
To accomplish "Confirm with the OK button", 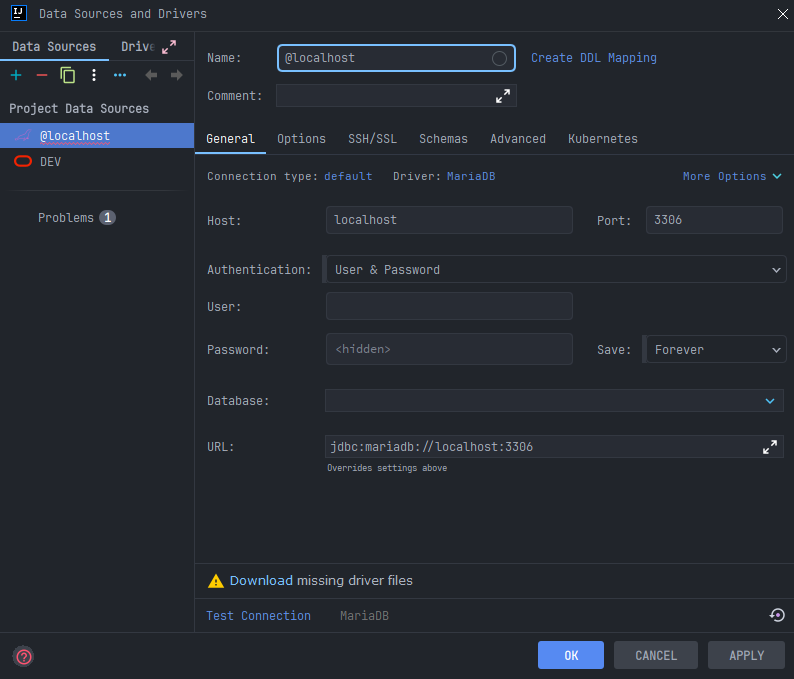I will tap(571, 655).
